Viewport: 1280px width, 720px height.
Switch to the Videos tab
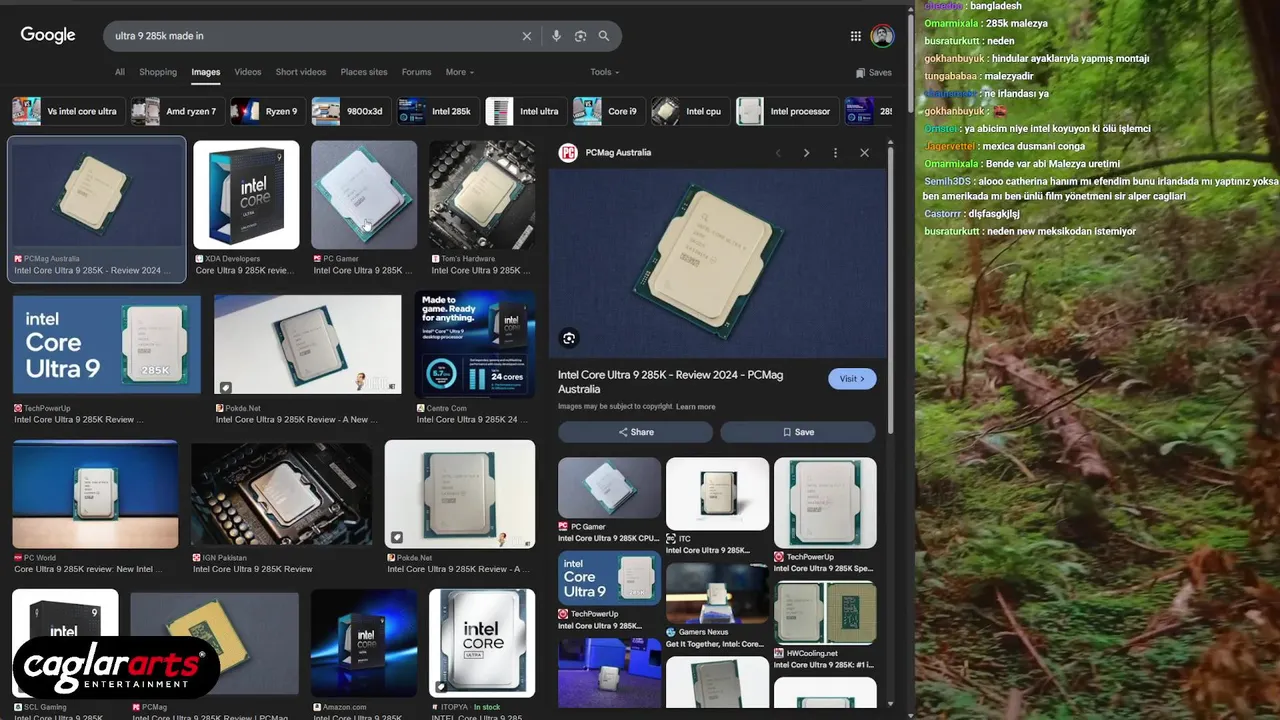(x=248, y=72)
